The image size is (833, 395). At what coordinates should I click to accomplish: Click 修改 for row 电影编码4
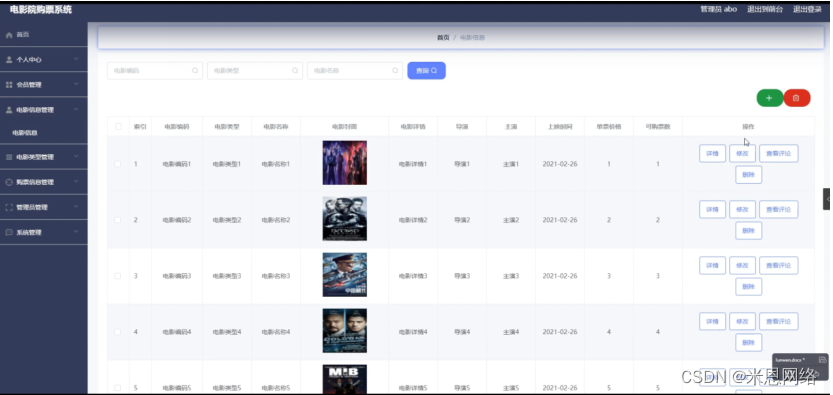tap(742, 321)
